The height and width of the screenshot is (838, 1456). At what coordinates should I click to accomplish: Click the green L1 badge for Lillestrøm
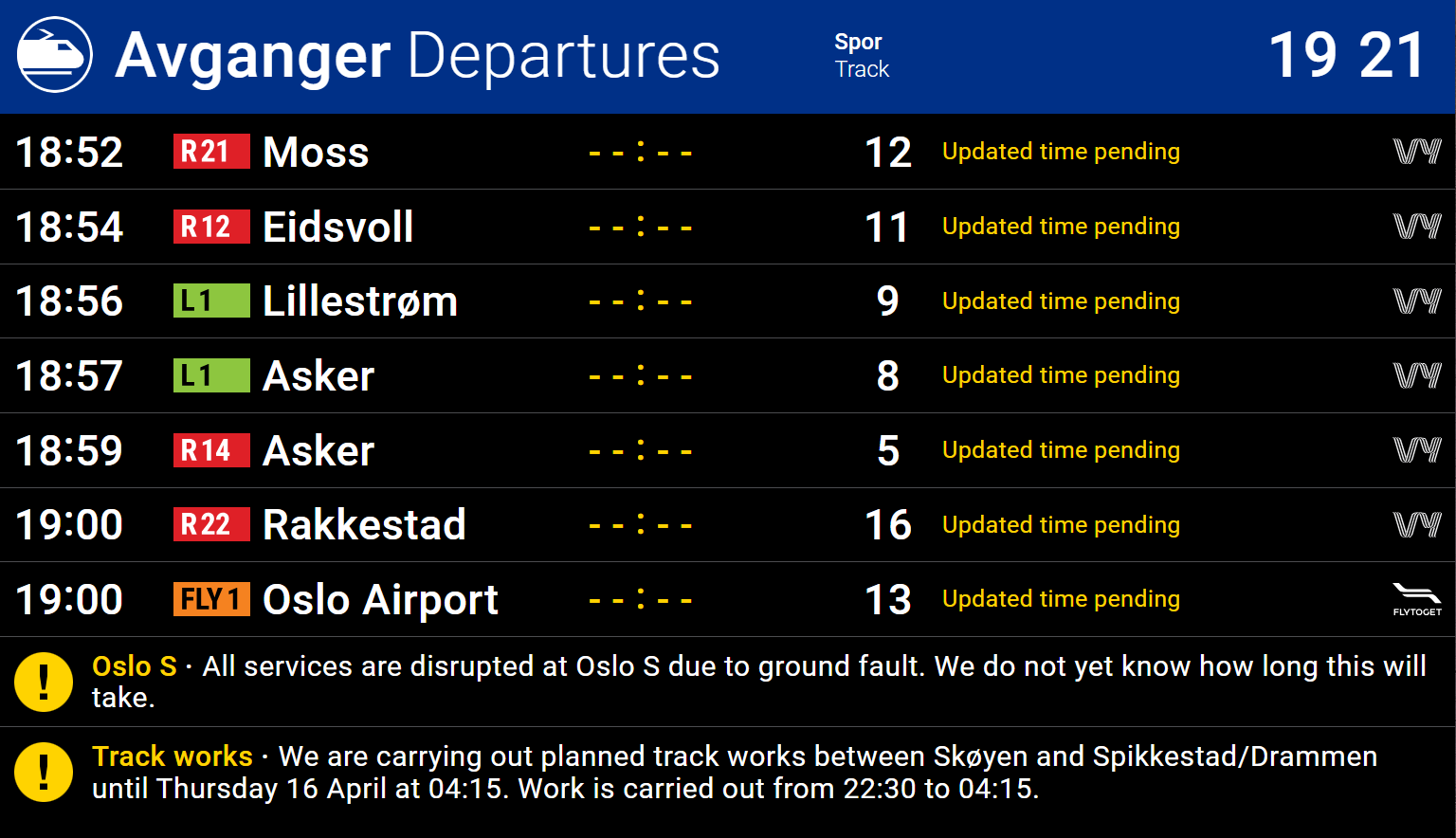(x=210, y=301)
